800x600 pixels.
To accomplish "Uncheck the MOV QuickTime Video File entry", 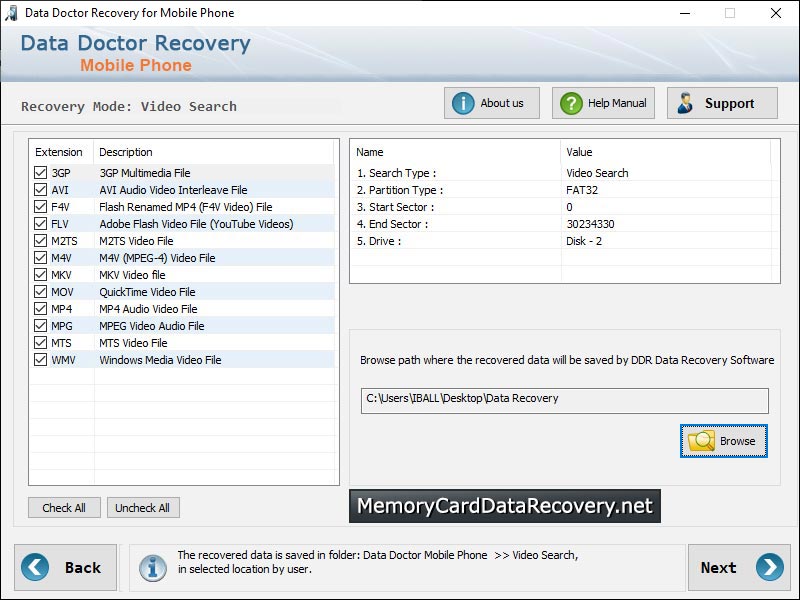I will [x=39, y=291].
